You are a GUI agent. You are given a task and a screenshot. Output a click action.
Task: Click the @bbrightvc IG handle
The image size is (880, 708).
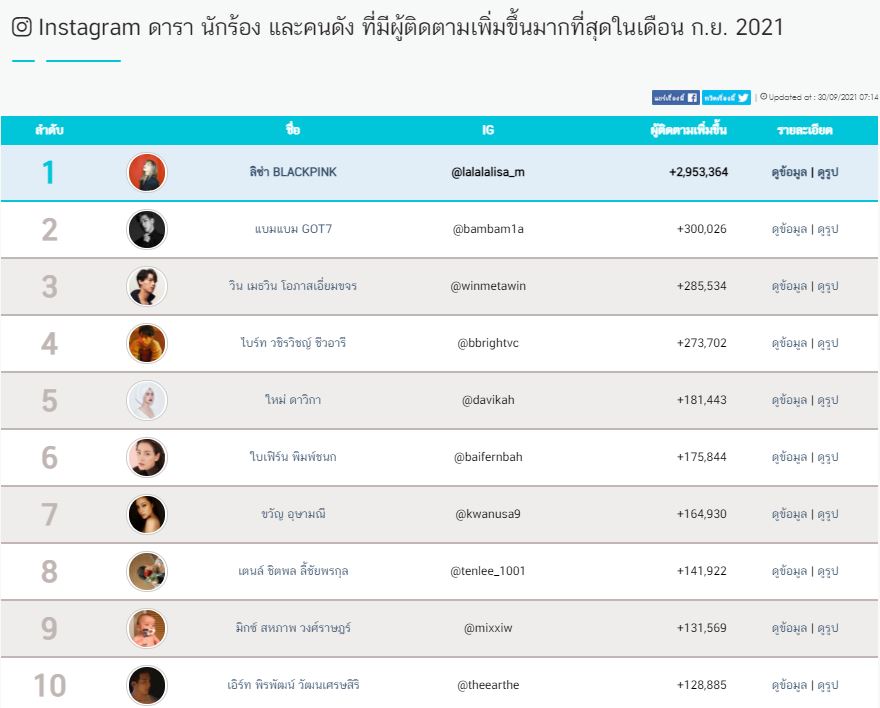pos(488,343)
